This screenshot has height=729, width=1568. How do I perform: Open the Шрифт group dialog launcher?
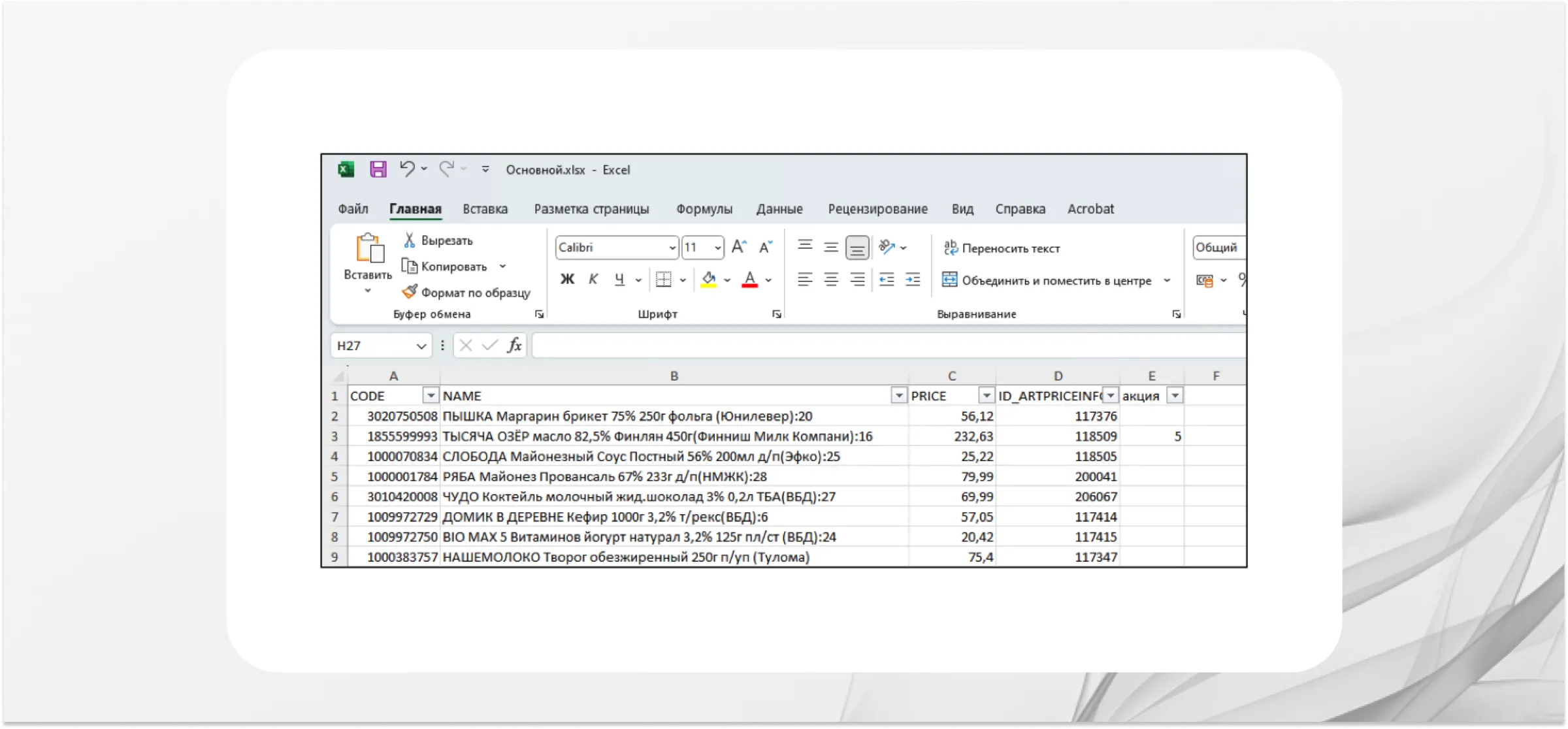tap(776, 314)
